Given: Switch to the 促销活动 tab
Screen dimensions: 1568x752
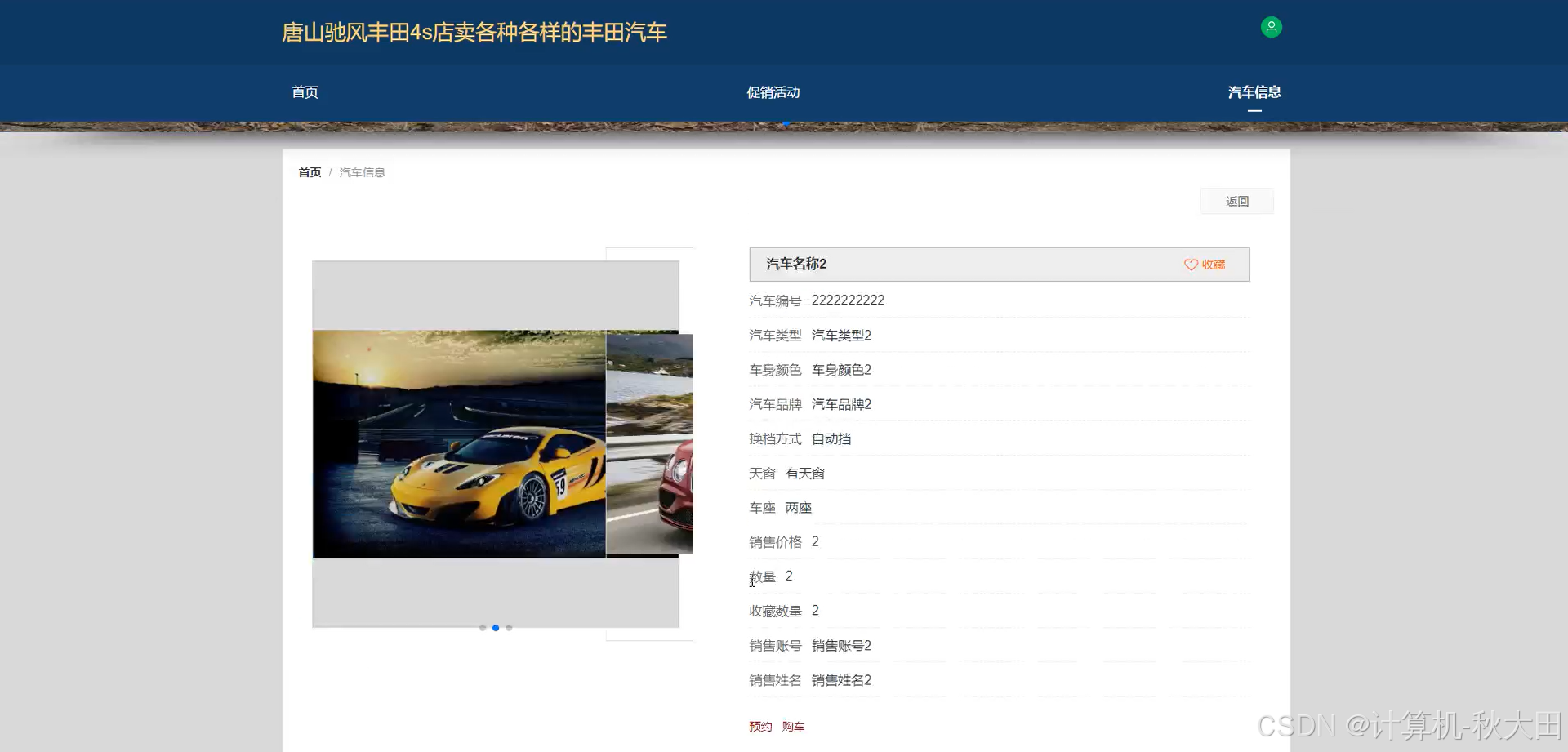Looking at the screenshot, I should (774, 92).
